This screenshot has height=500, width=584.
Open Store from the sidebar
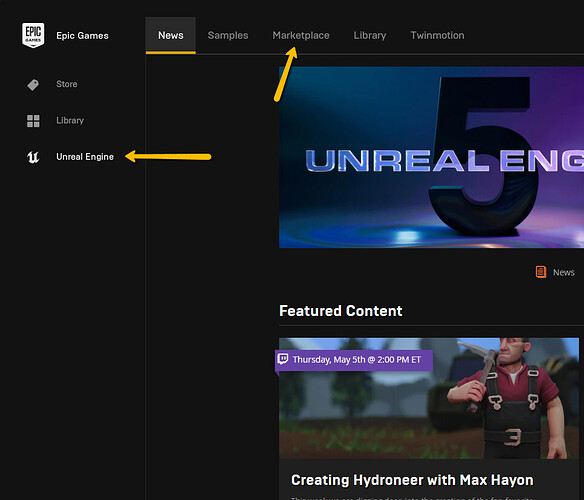point(67,84)
